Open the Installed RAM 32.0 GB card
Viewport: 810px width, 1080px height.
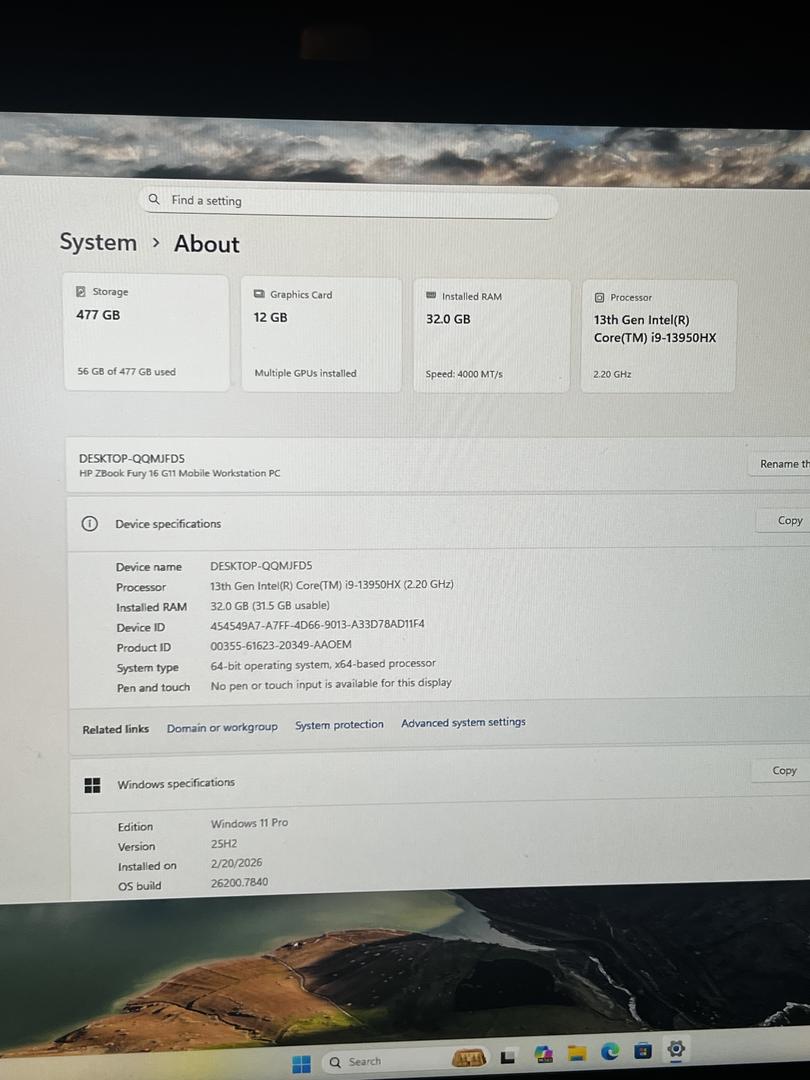(x=492, y=336)
